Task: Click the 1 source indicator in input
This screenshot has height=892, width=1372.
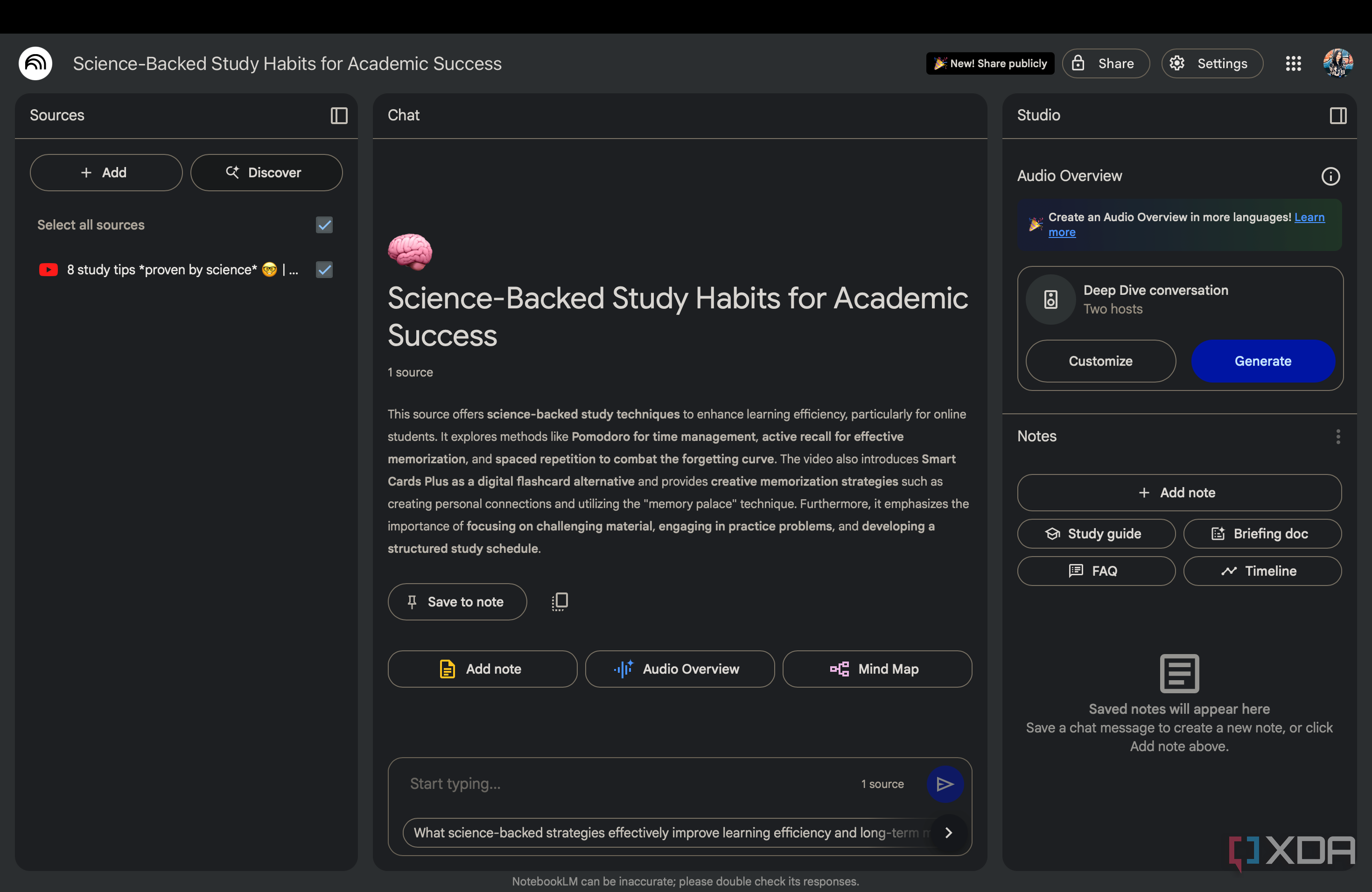Action: click(882, 784)
